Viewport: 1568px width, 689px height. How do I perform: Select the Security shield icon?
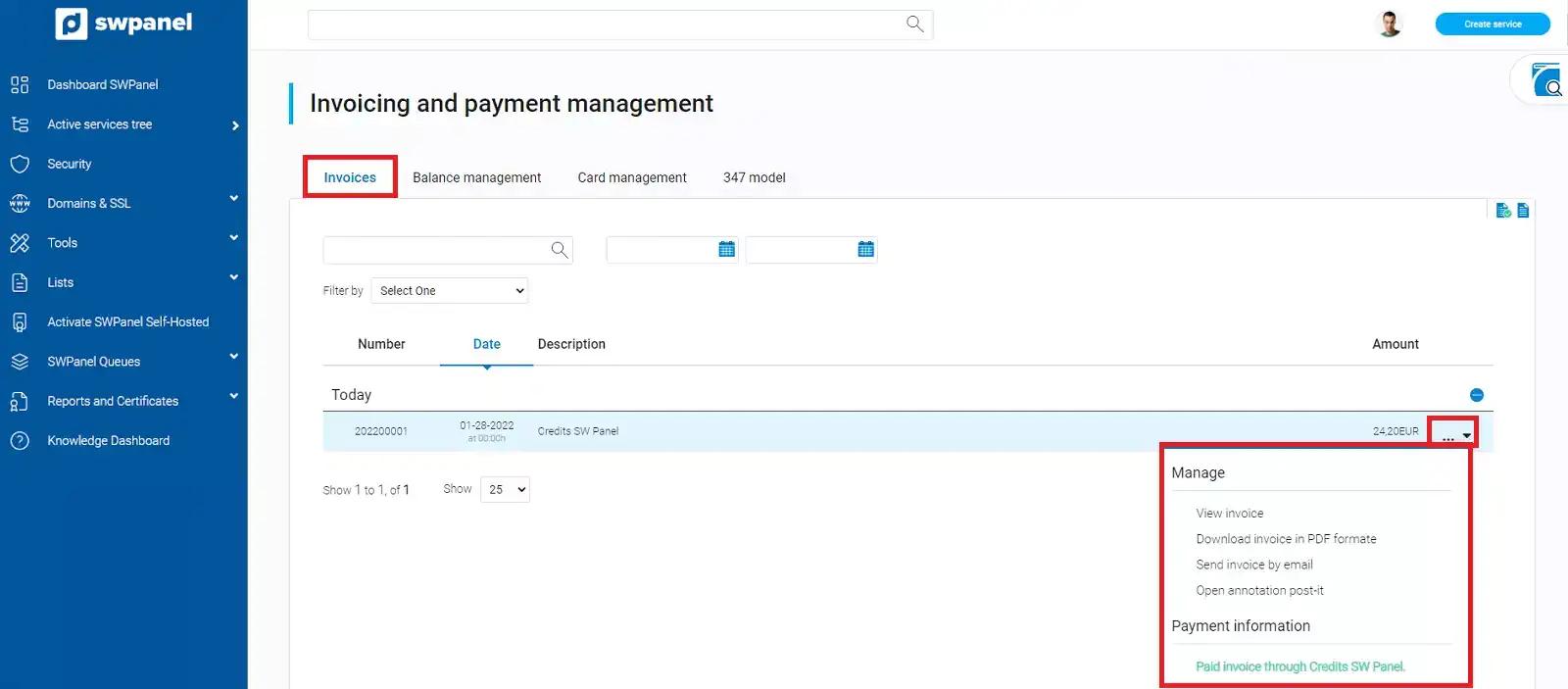coord(20,164)
